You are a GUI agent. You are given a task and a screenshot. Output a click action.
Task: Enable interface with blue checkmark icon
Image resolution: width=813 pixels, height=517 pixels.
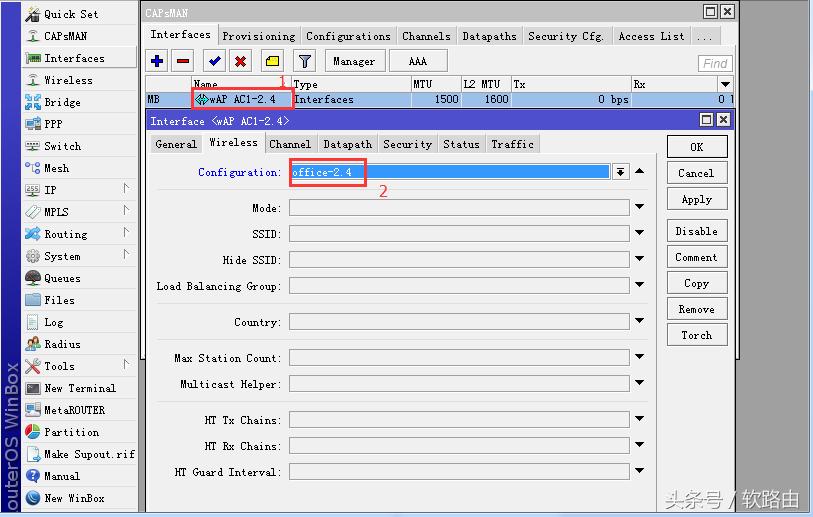tap(214, 61)
